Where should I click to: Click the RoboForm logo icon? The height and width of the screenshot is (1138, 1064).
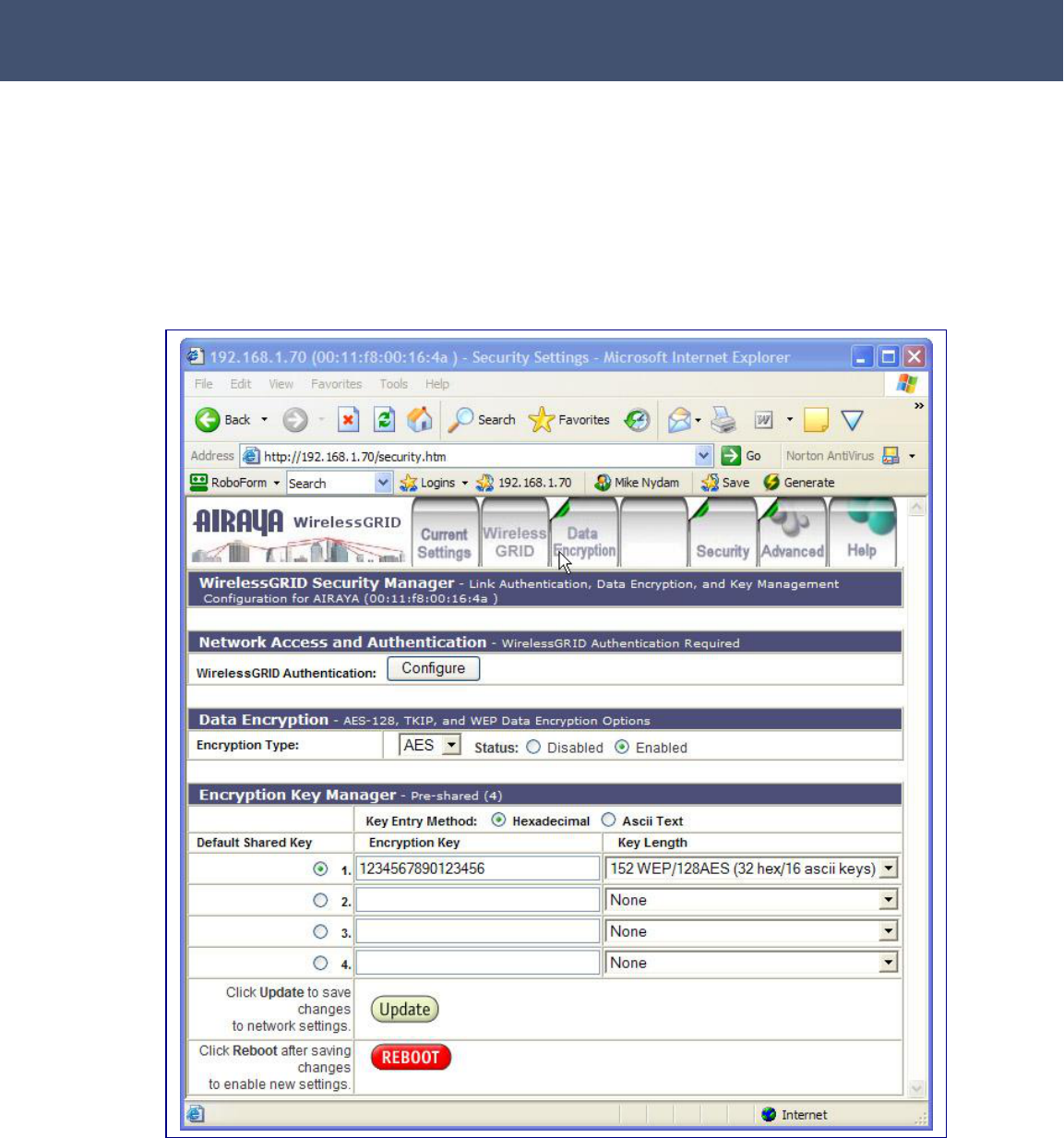(198, 482)
